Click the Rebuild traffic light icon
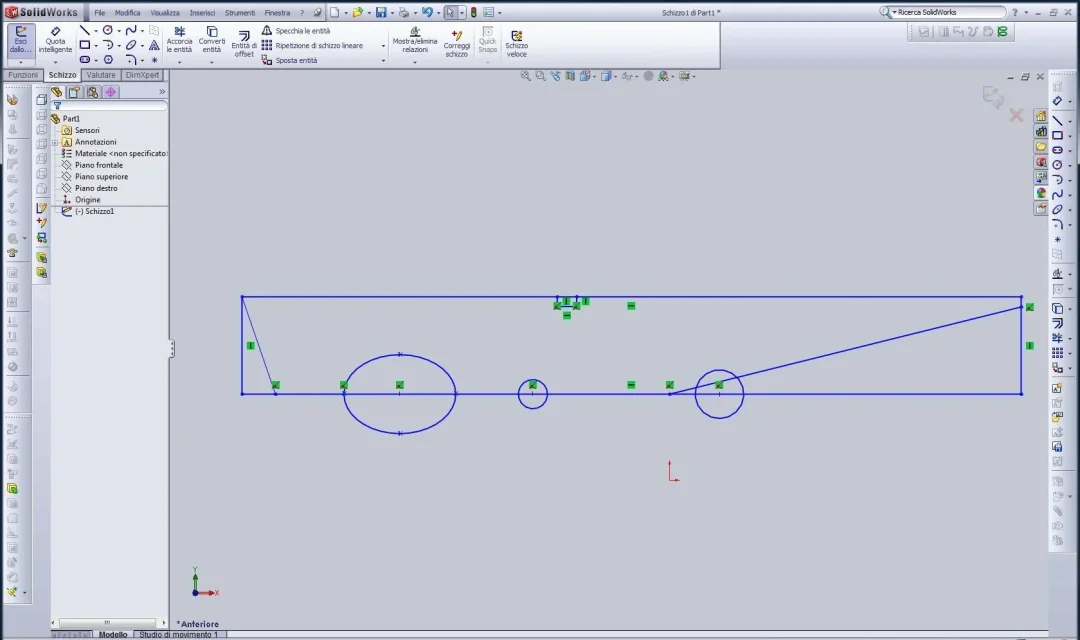Screen dimensions: 1080x640 point(474,12)
